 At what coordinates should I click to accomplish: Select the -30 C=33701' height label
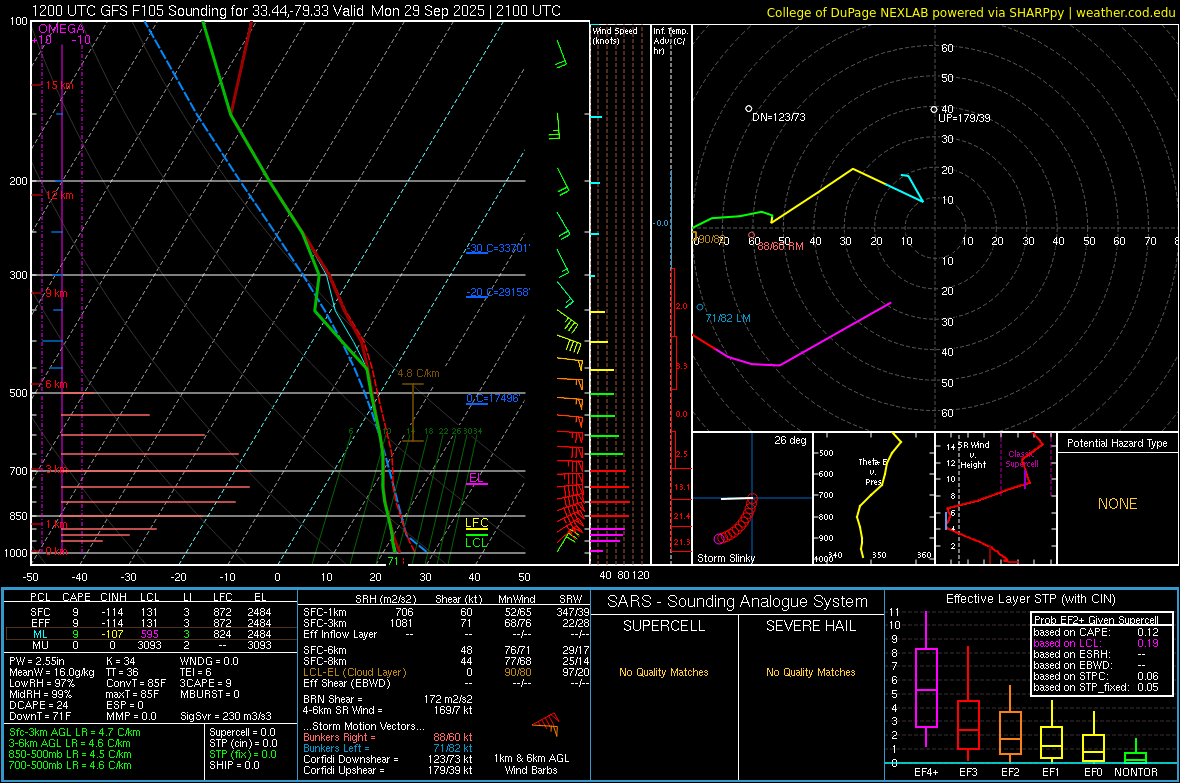(497, 248)
